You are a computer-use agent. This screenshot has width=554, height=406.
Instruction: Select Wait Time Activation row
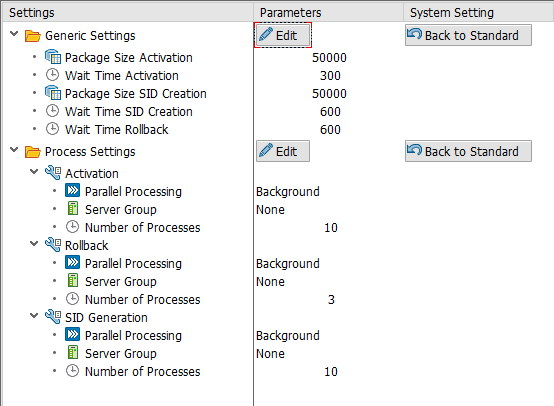[122, 76]
